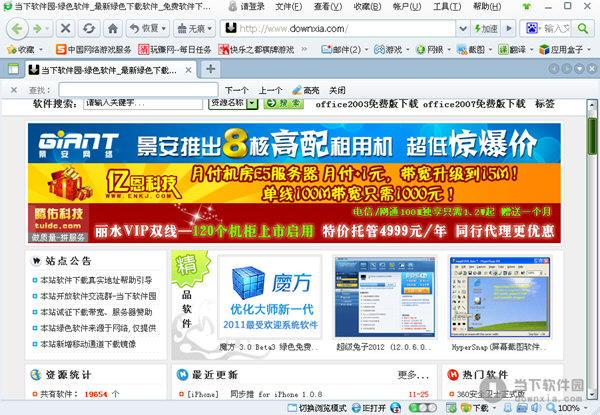Open the 资源名称 search type dropdown
Screen dimensions: 600x415
tap(233, 103)
